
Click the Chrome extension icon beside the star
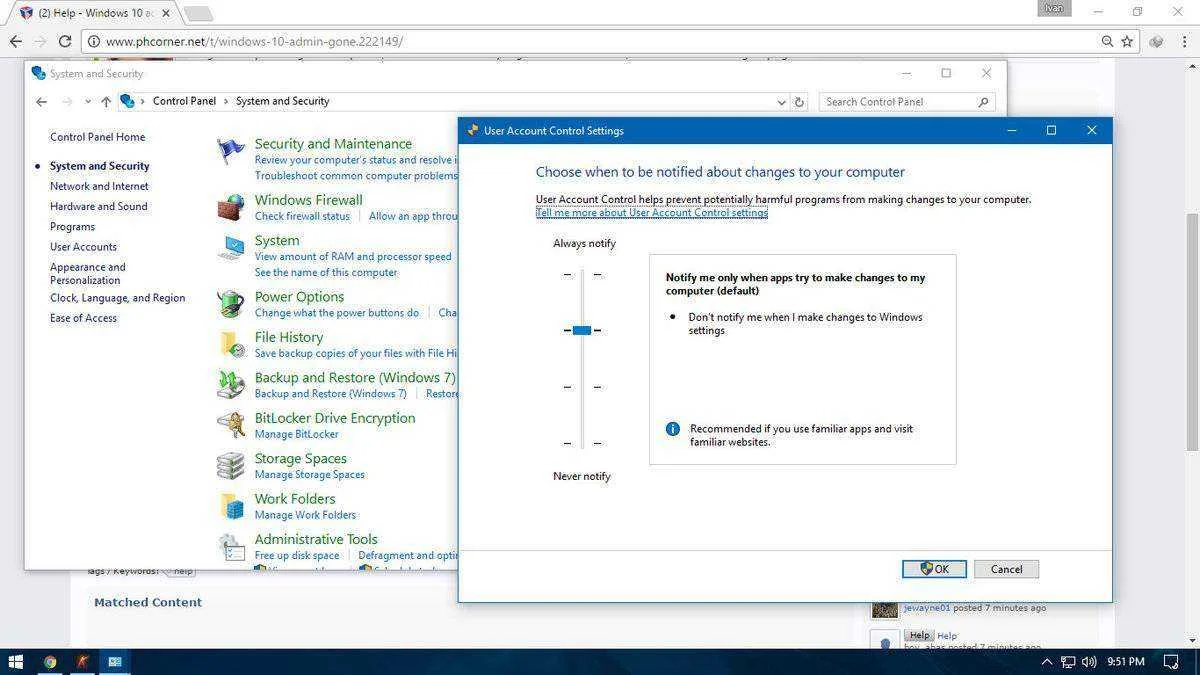[1156, 41]
